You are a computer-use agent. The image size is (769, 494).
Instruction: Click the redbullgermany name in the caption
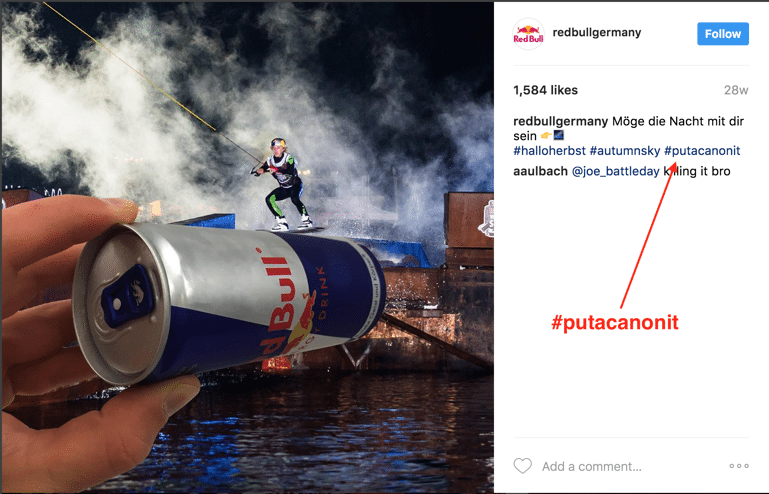[561, 121]
